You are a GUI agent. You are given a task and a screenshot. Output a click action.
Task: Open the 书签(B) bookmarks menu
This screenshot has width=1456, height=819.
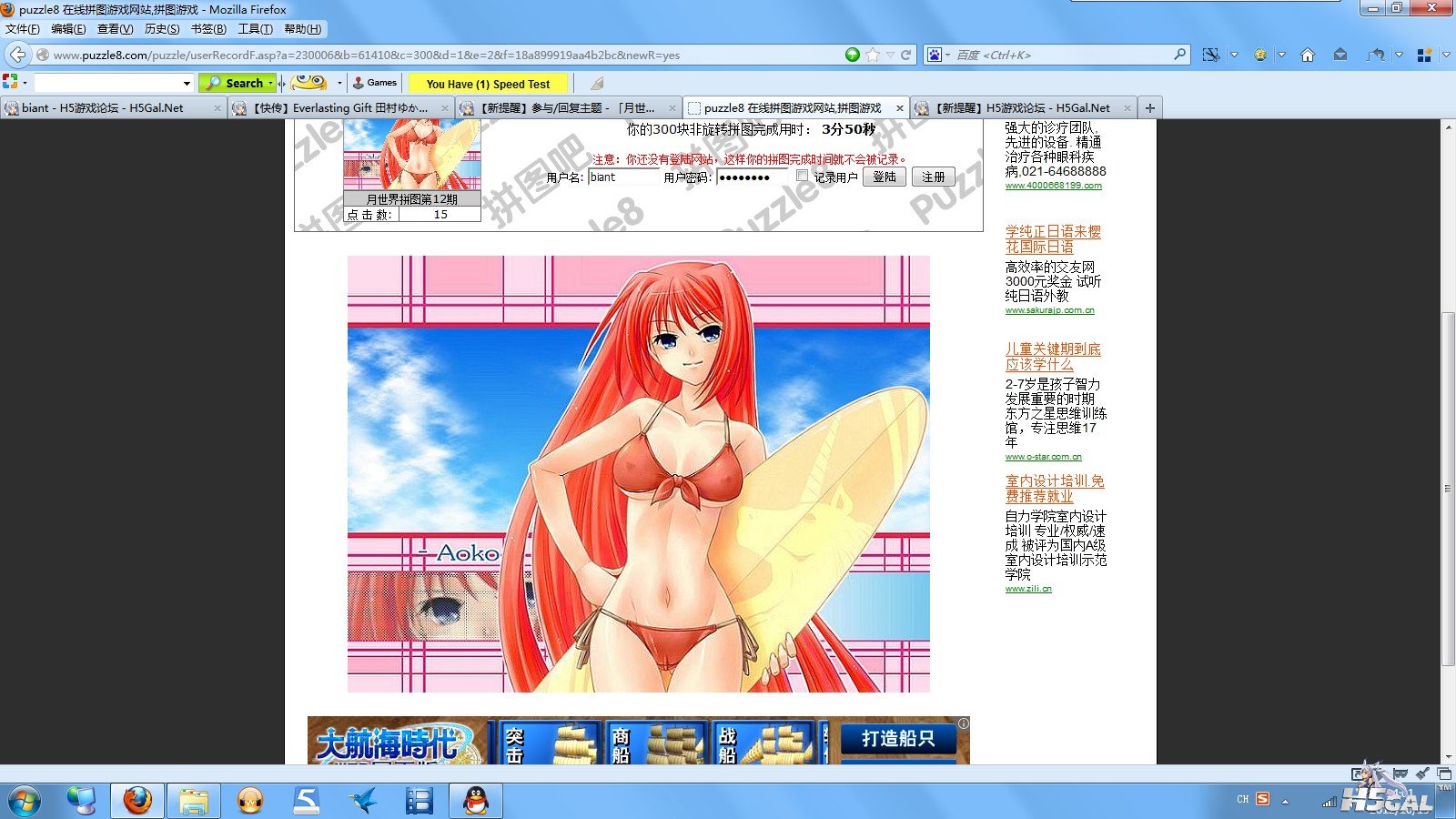(x=208, y=29)
